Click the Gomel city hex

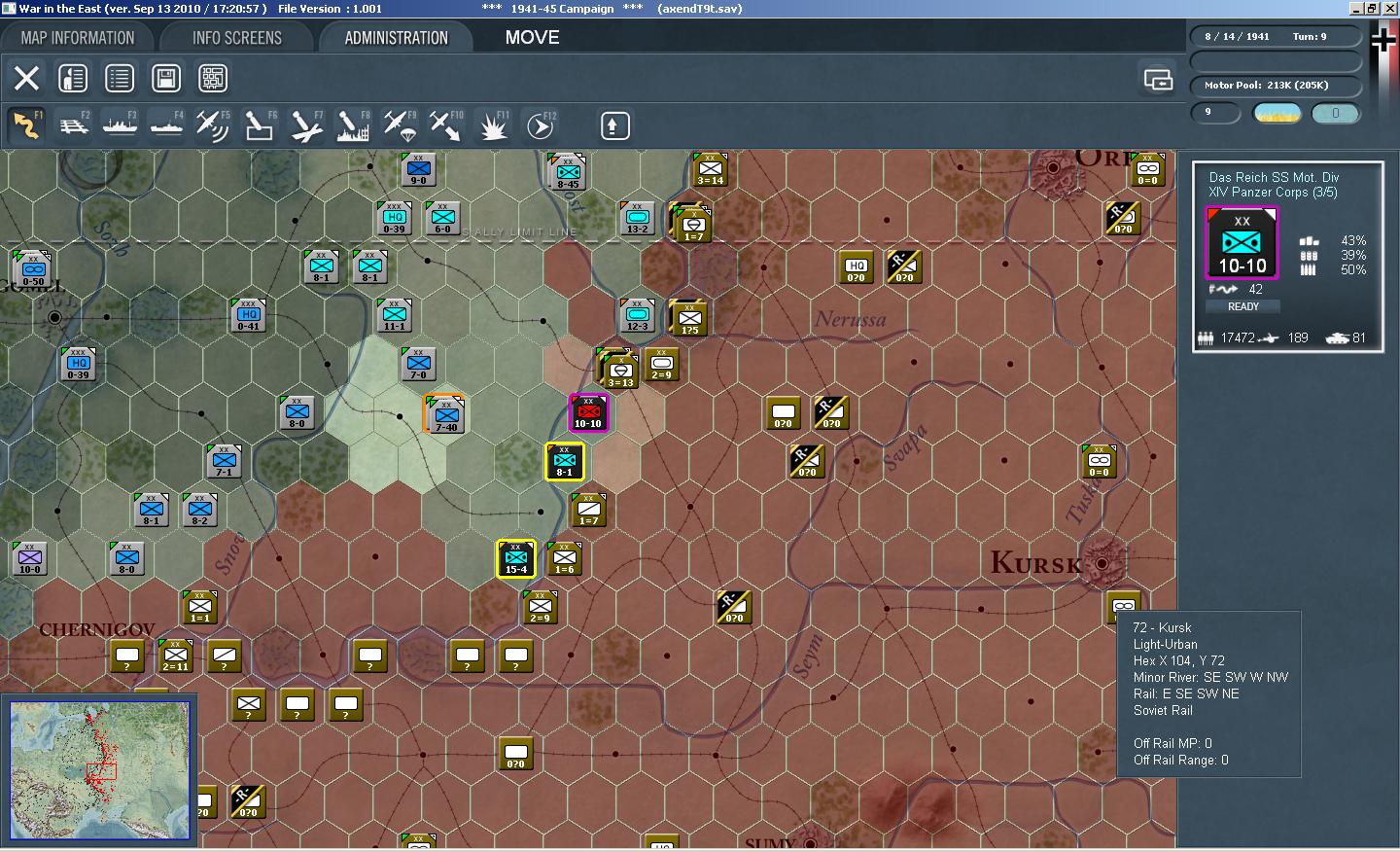(54, 317)
